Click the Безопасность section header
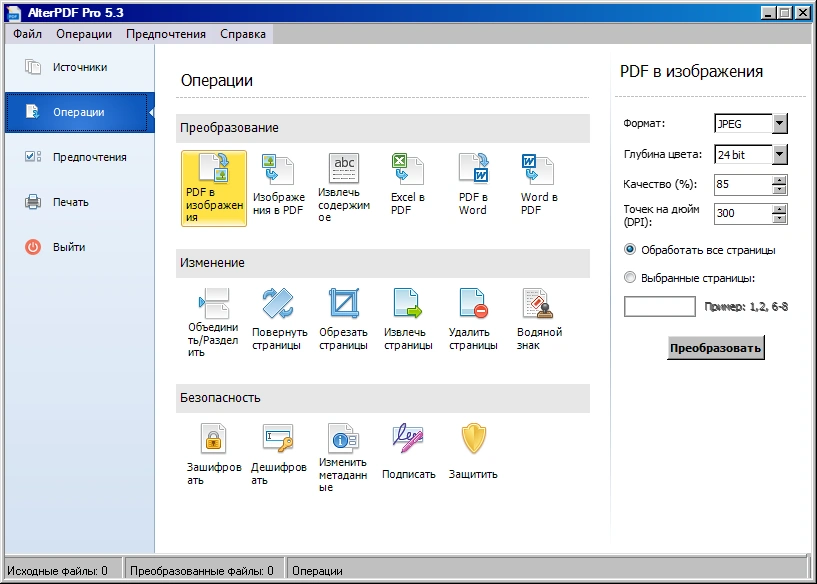817x584 pixels. 383,398
